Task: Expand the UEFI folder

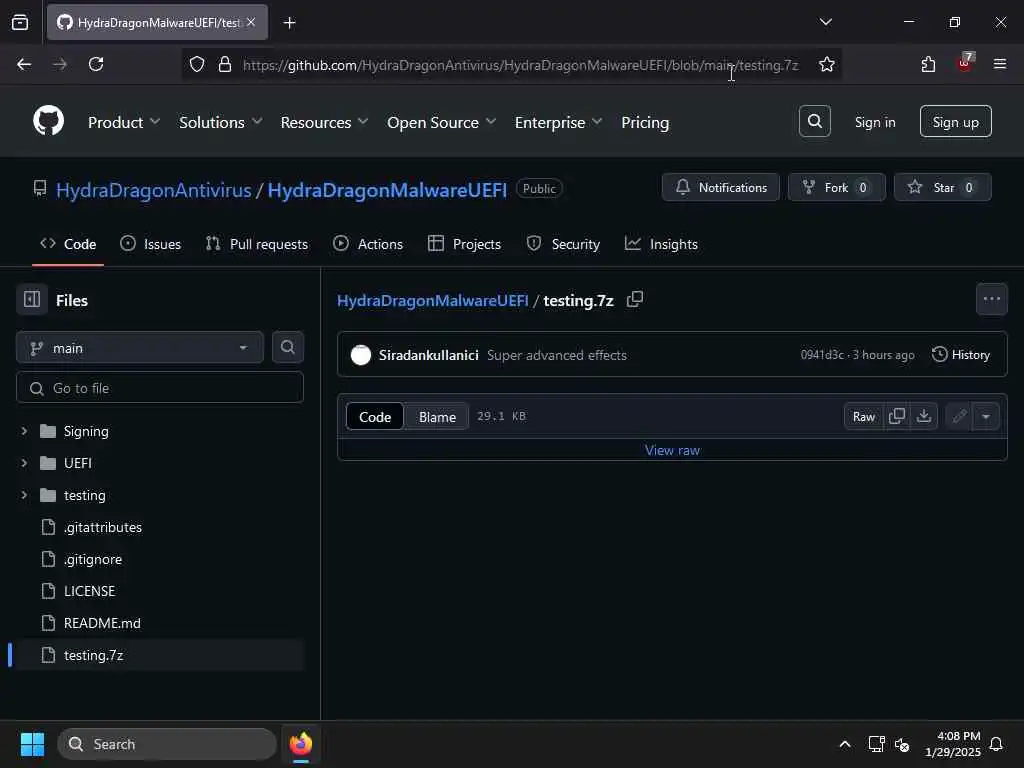Action: 24,463
